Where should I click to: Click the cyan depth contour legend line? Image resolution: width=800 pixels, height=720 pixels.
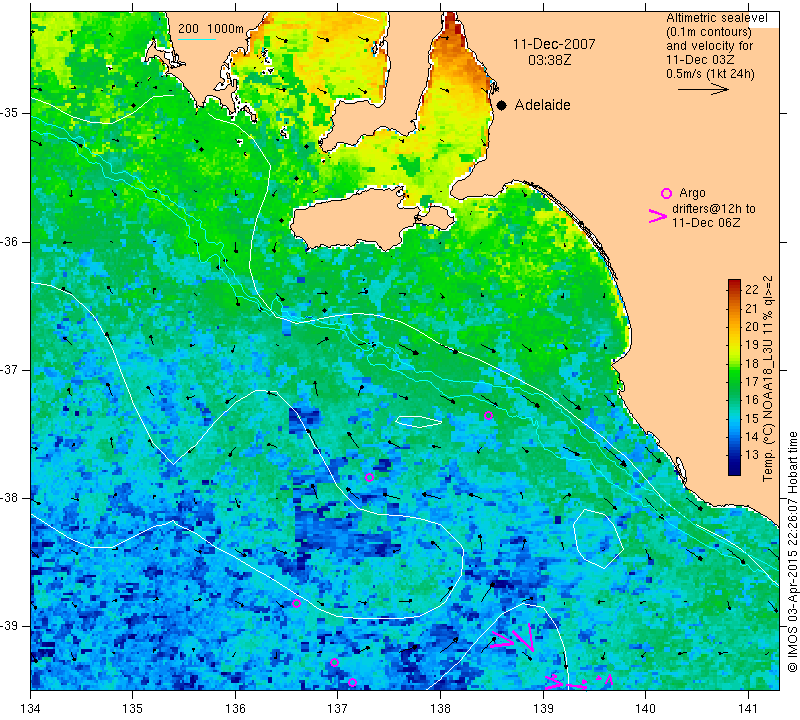[x=197, y=39]
